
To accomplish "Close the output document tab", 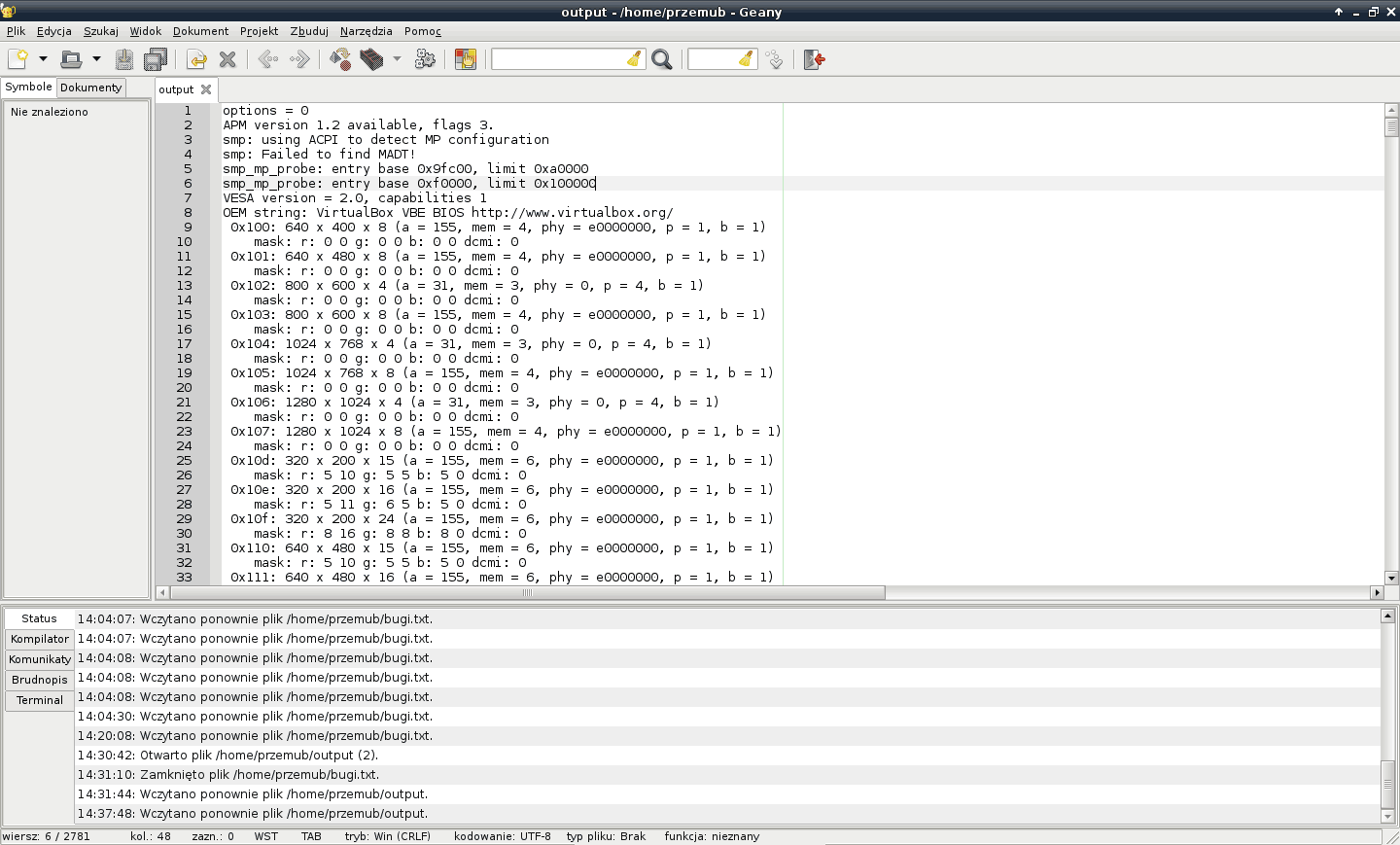I will 206,89.
